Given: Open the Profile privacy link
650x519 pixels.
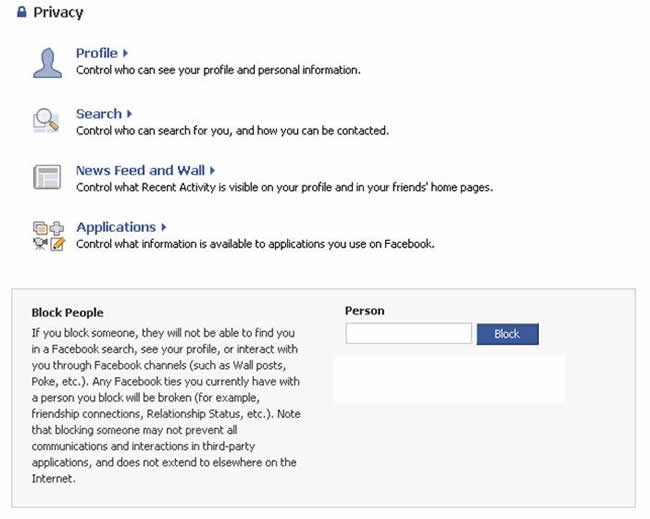Looking at the screenshot, I should coord(97,53).
